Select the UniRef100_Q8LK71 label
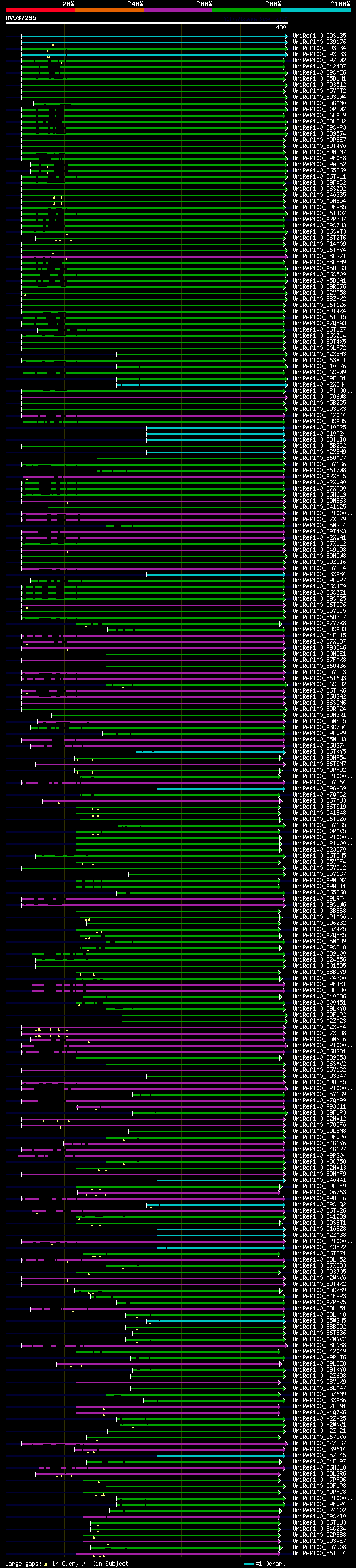356x1568 pixels. pos(319,256)
